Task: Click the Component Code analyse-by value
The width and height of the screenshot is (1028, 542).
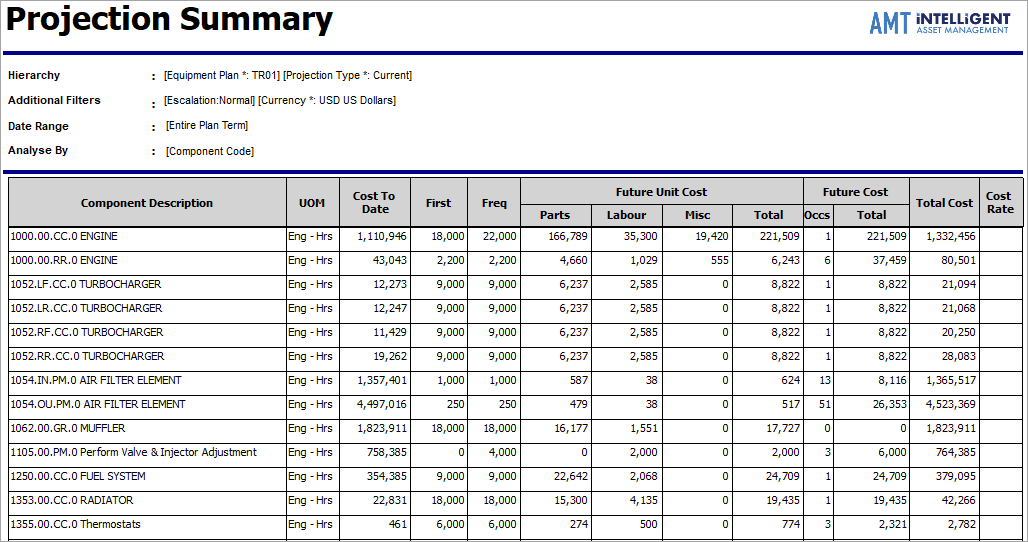Action: [209, 151]
